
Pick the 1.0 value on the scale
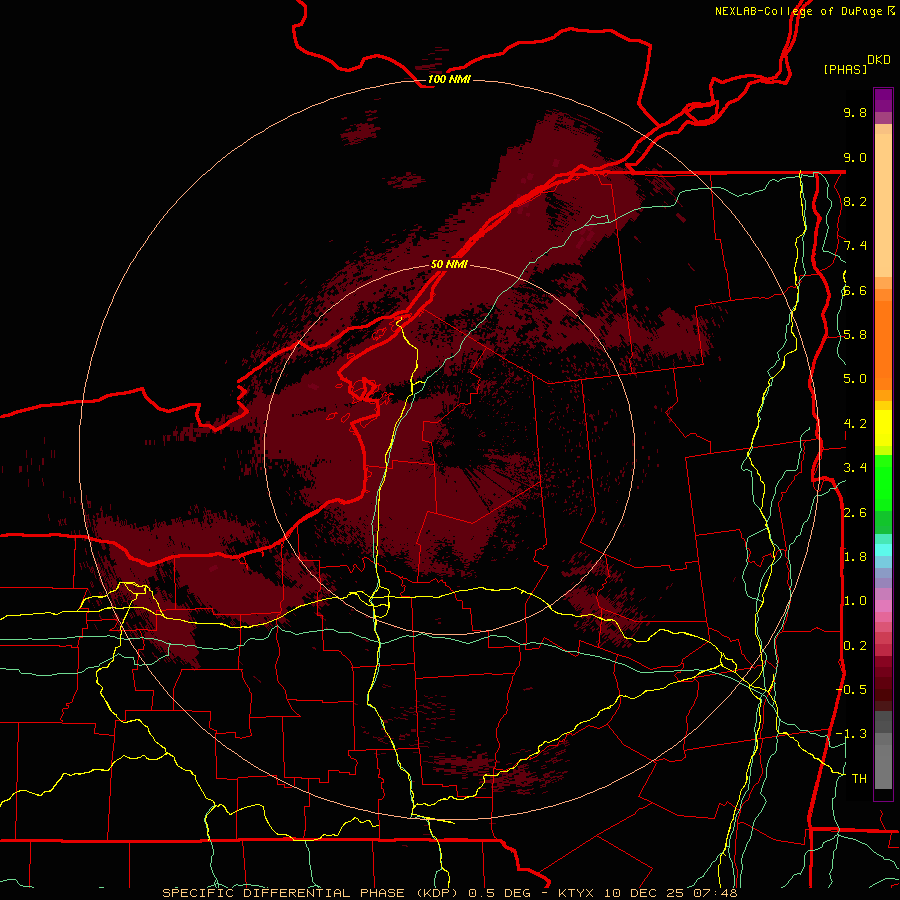pos(855,601)
